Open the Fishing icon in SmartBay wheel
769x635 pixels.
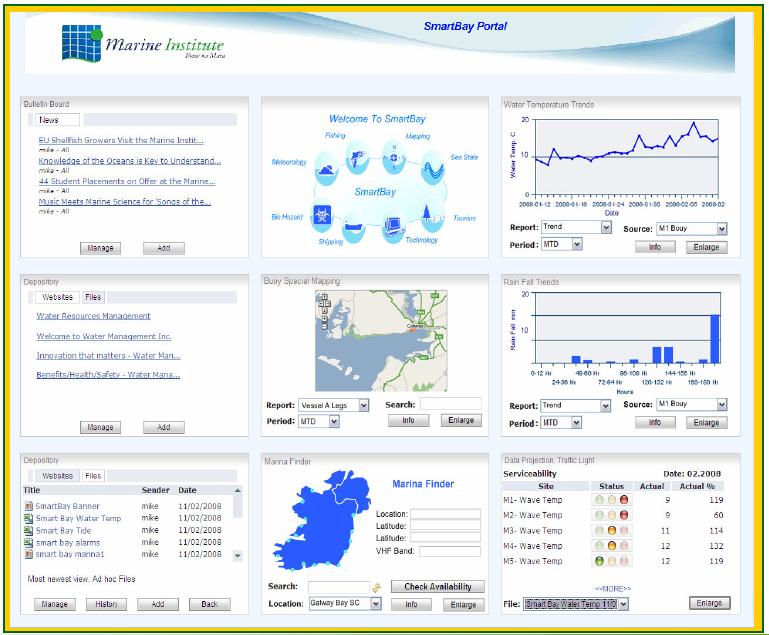coord(358,157)
